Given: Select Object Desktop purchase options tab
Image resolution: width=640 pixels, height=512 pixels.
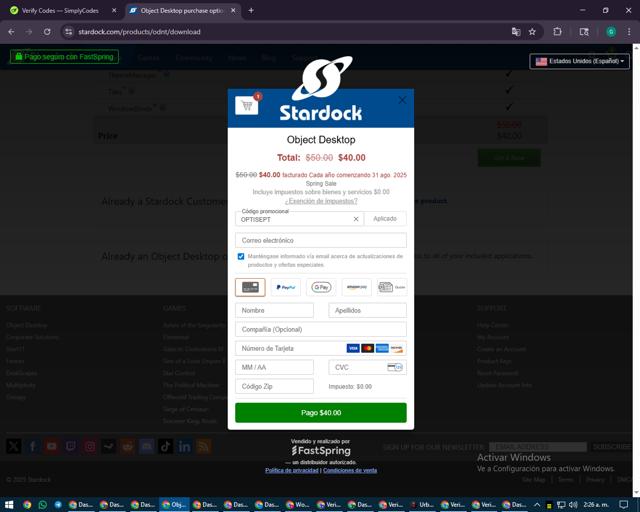Looking at the screenshot, I should (x=182, y=11).
